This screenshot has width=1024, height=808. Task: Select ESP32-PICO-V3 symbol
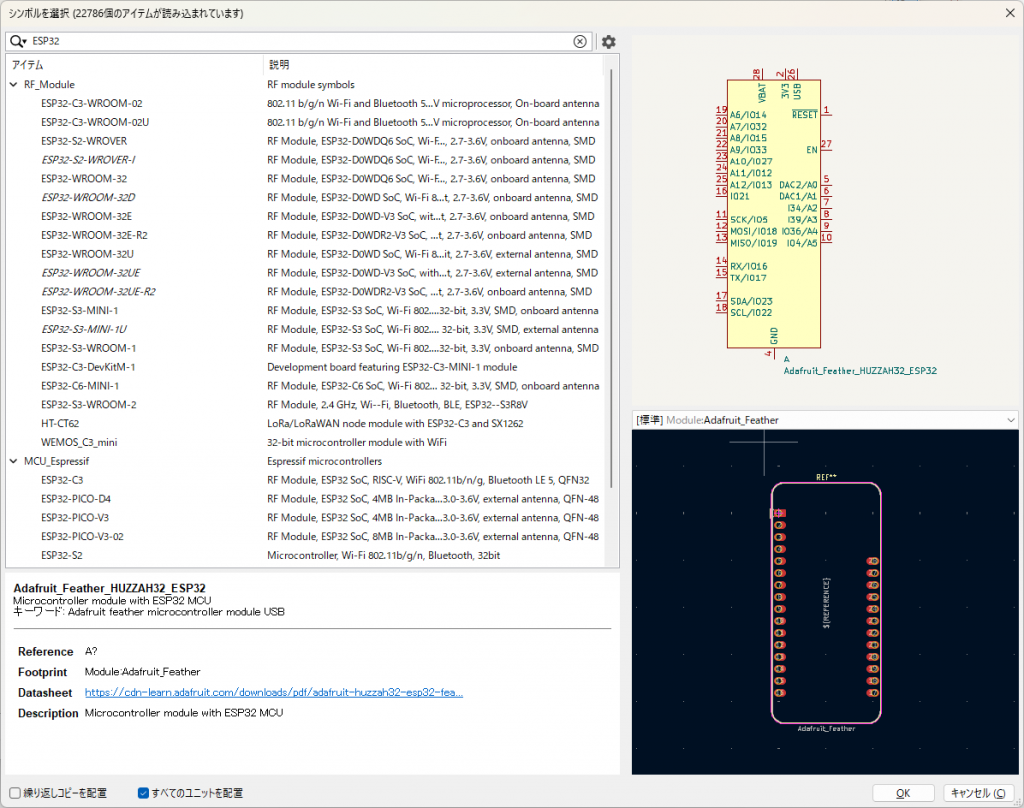75,518
